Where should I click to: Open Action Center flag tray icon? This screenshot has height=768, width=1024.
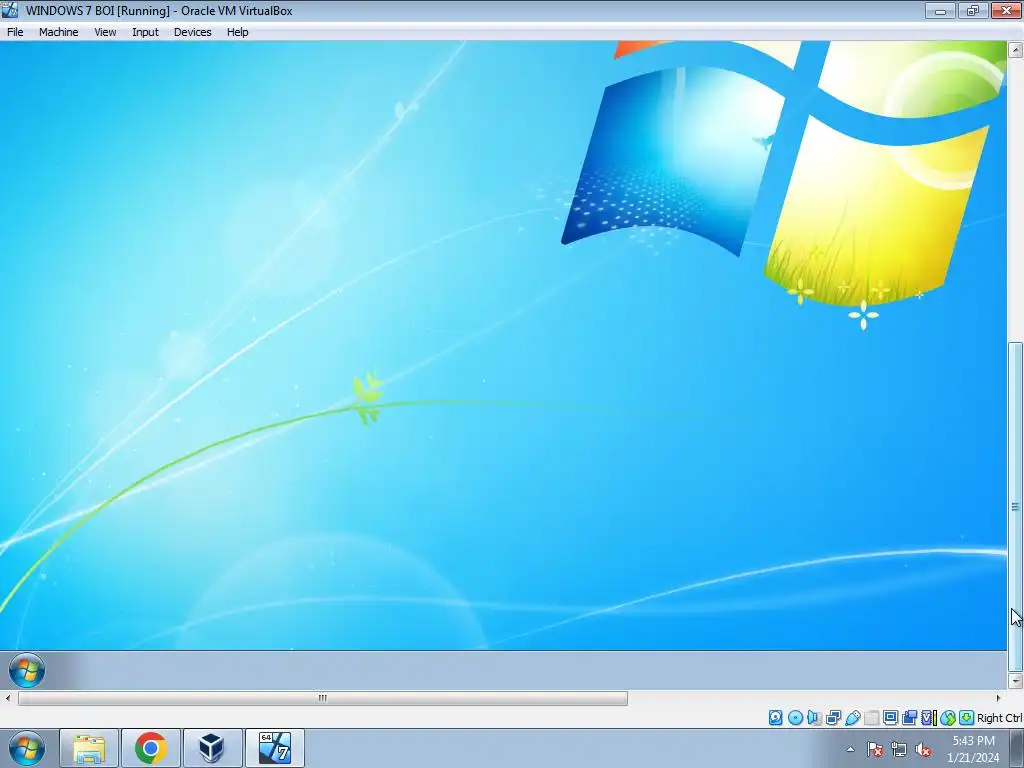tap(875, 749)
